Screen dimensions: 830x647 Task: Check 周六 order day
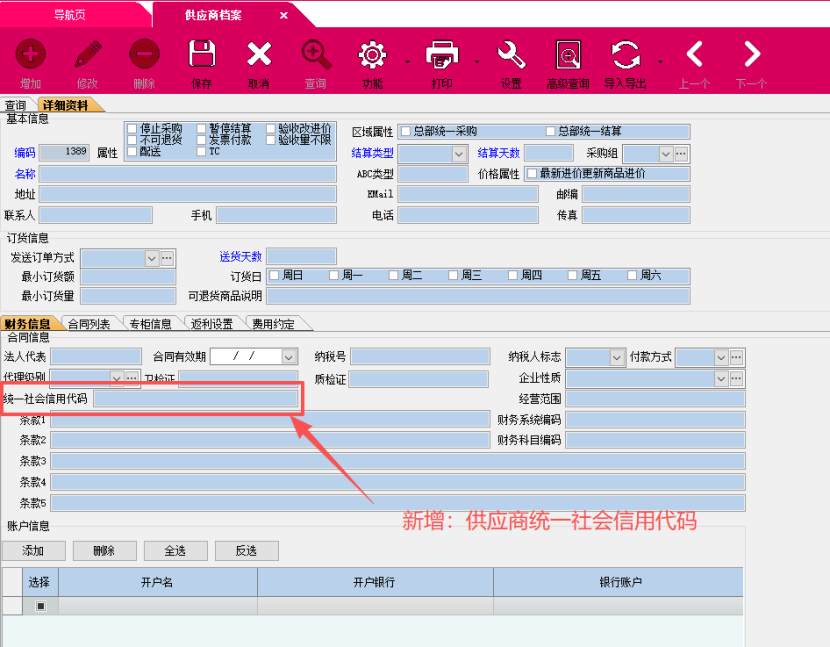point(632,275)
